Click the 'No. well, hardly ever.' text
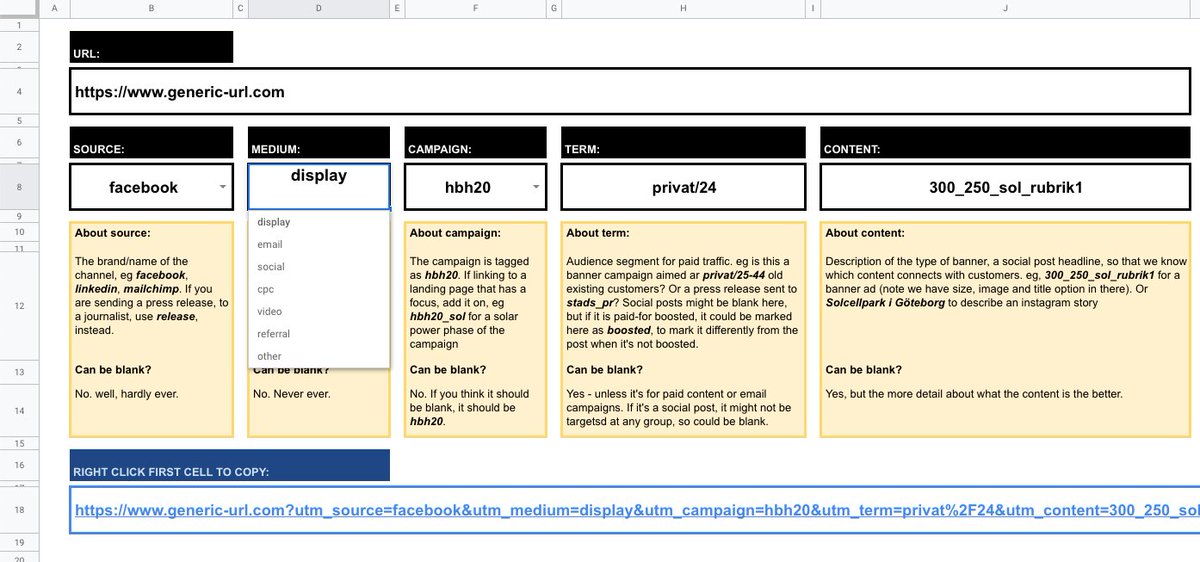This screenshot has width=1200, height=562. (127, 394)
